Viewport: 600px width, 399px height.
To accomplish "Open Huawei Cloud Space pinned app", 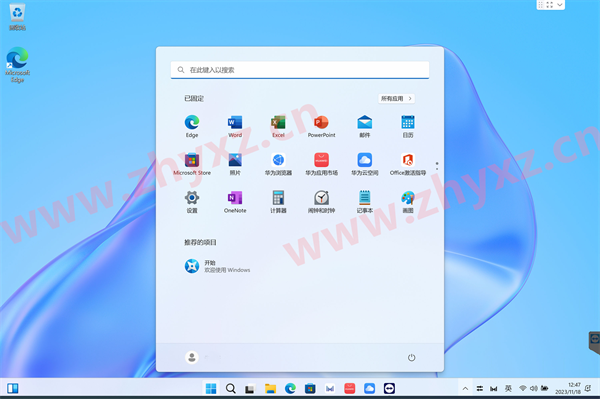I will point(364,164).
